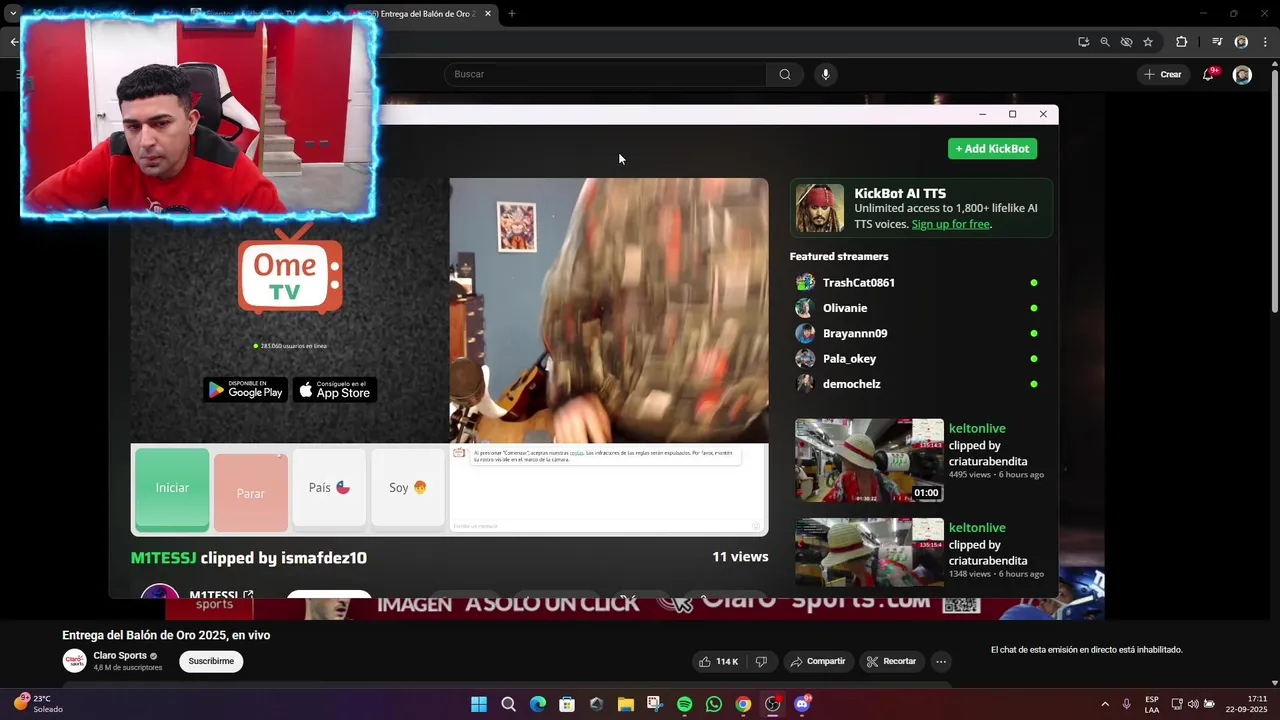
Task: Open Discord from the taskbar
Action: pos(801,704)
